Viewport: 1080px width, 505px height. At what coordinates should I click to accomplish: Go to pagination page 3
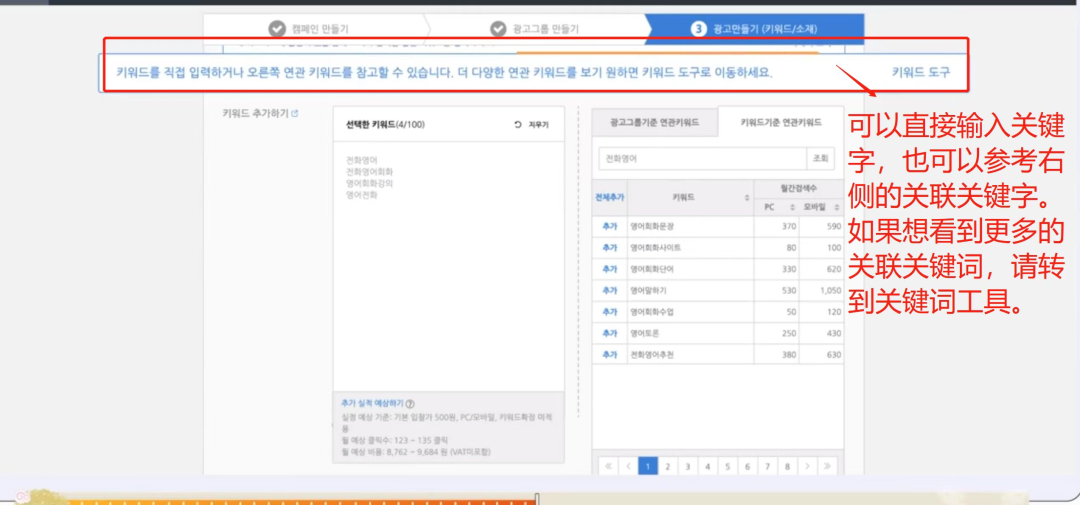(687, 466)
